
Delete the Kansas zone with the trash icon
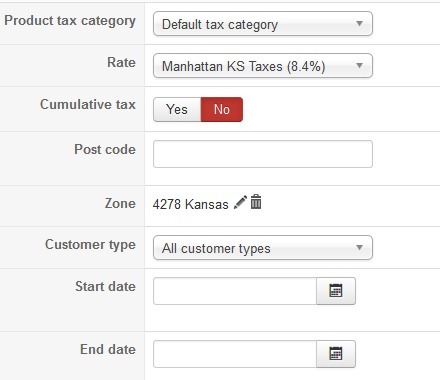pos(256,202)
